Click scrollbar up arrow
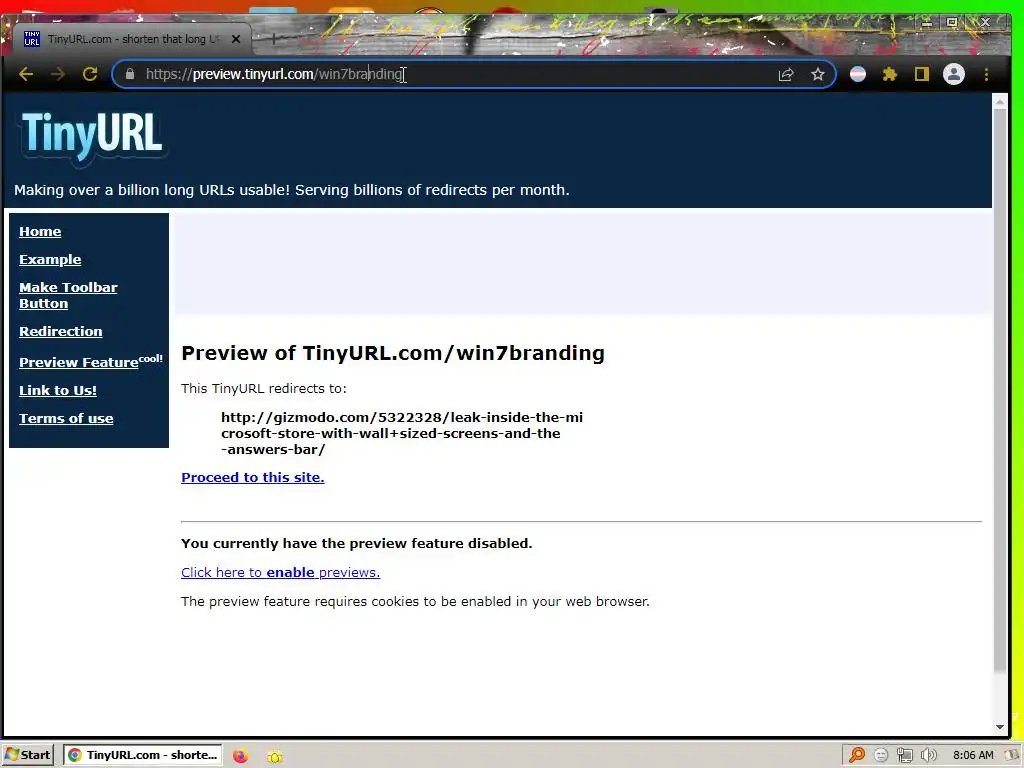Viewport: 1024px width, 768px height. [999, 101]
